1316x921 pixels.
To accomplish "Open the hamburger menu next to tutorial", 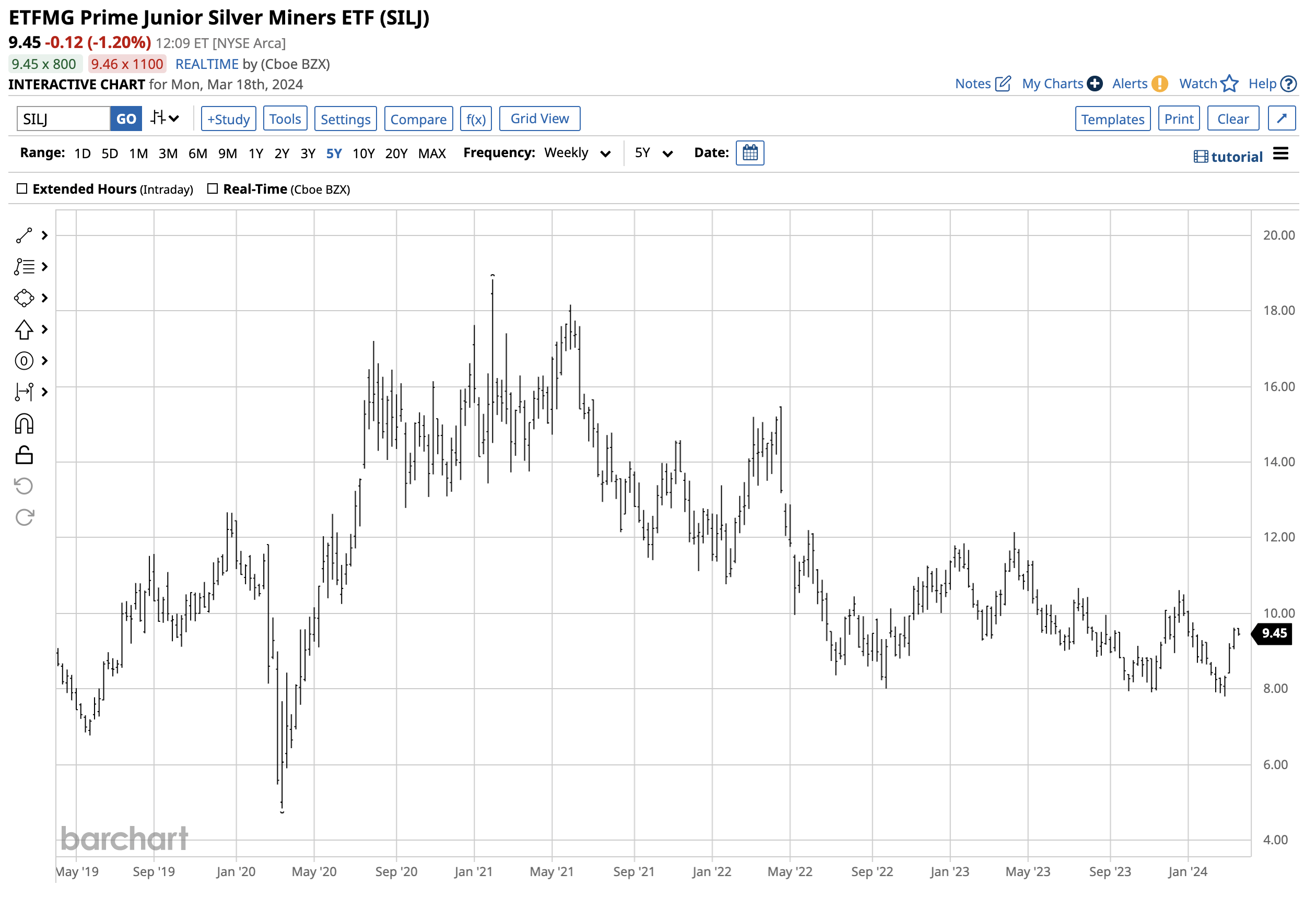I will pyautogui.click(x=1280, y=153).
